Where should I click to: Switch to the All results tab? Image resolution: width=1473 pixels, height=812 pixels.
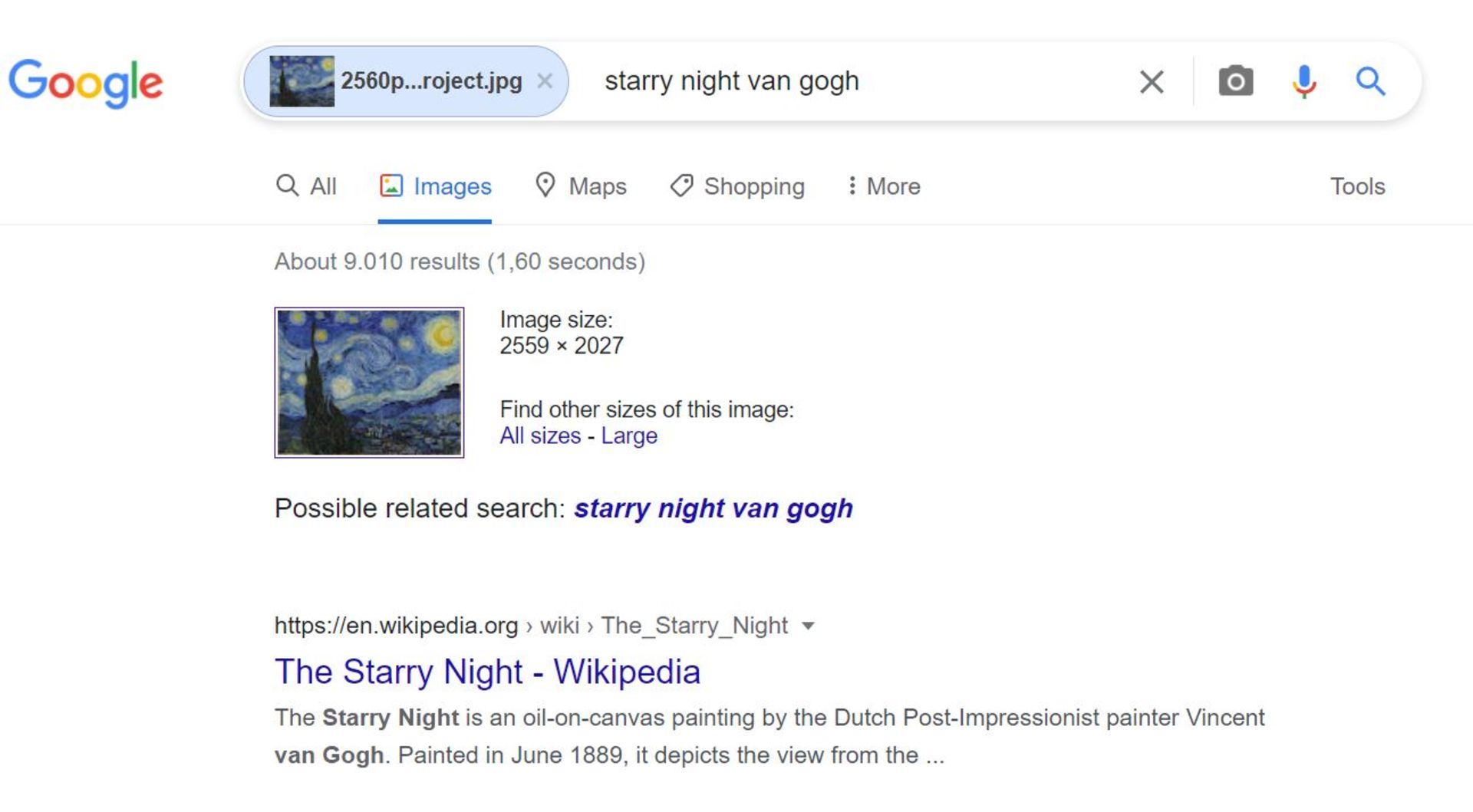[307, 186]
